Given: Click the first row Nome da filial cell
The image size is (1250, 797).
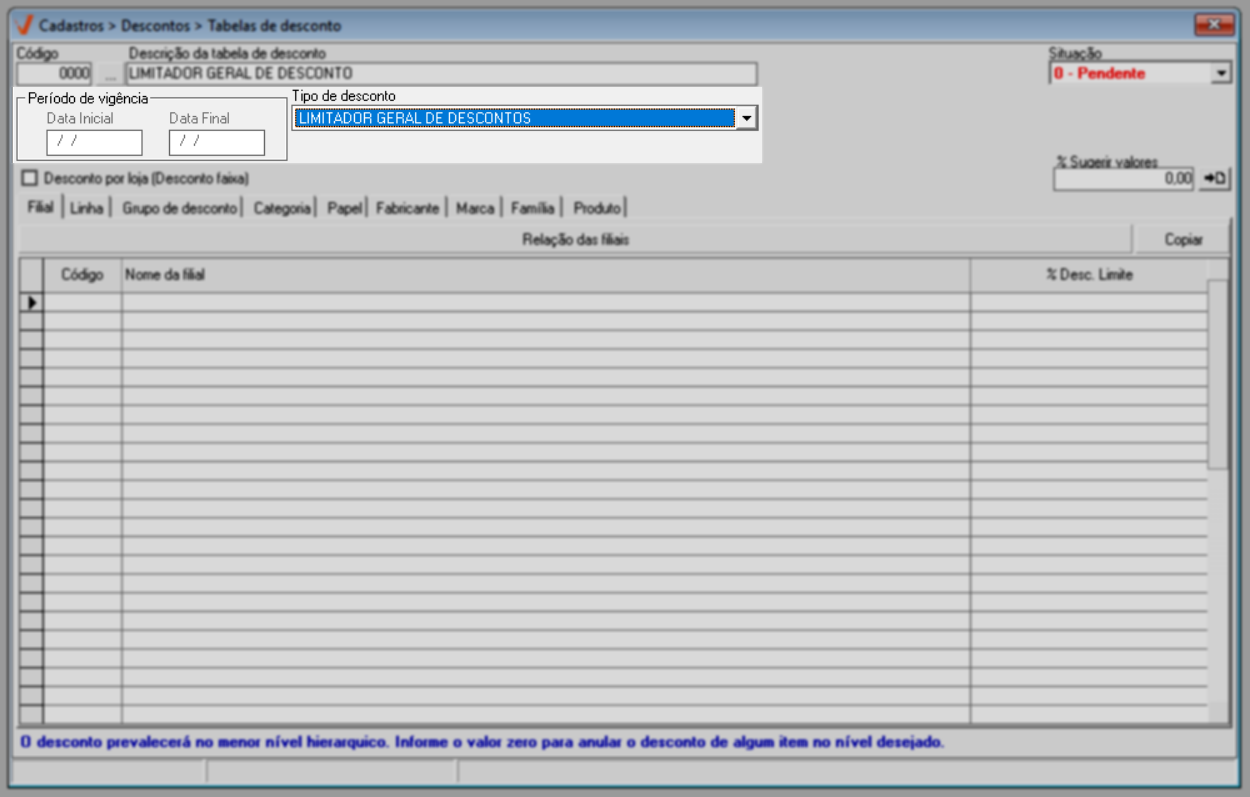Looking at the screenshot, I should [546, 302].
